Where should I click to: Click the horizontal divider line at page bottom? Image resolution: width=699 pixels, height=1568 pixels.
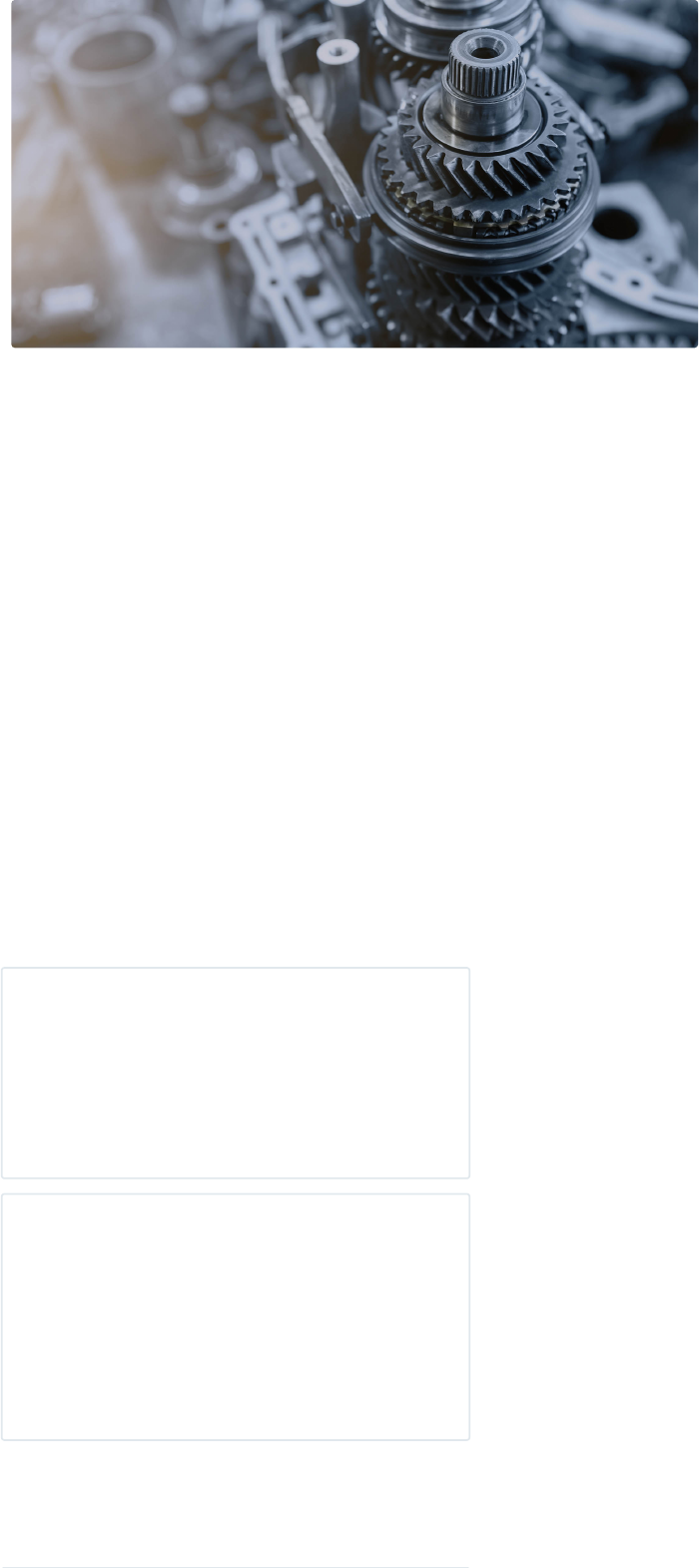pos(236,1567)
